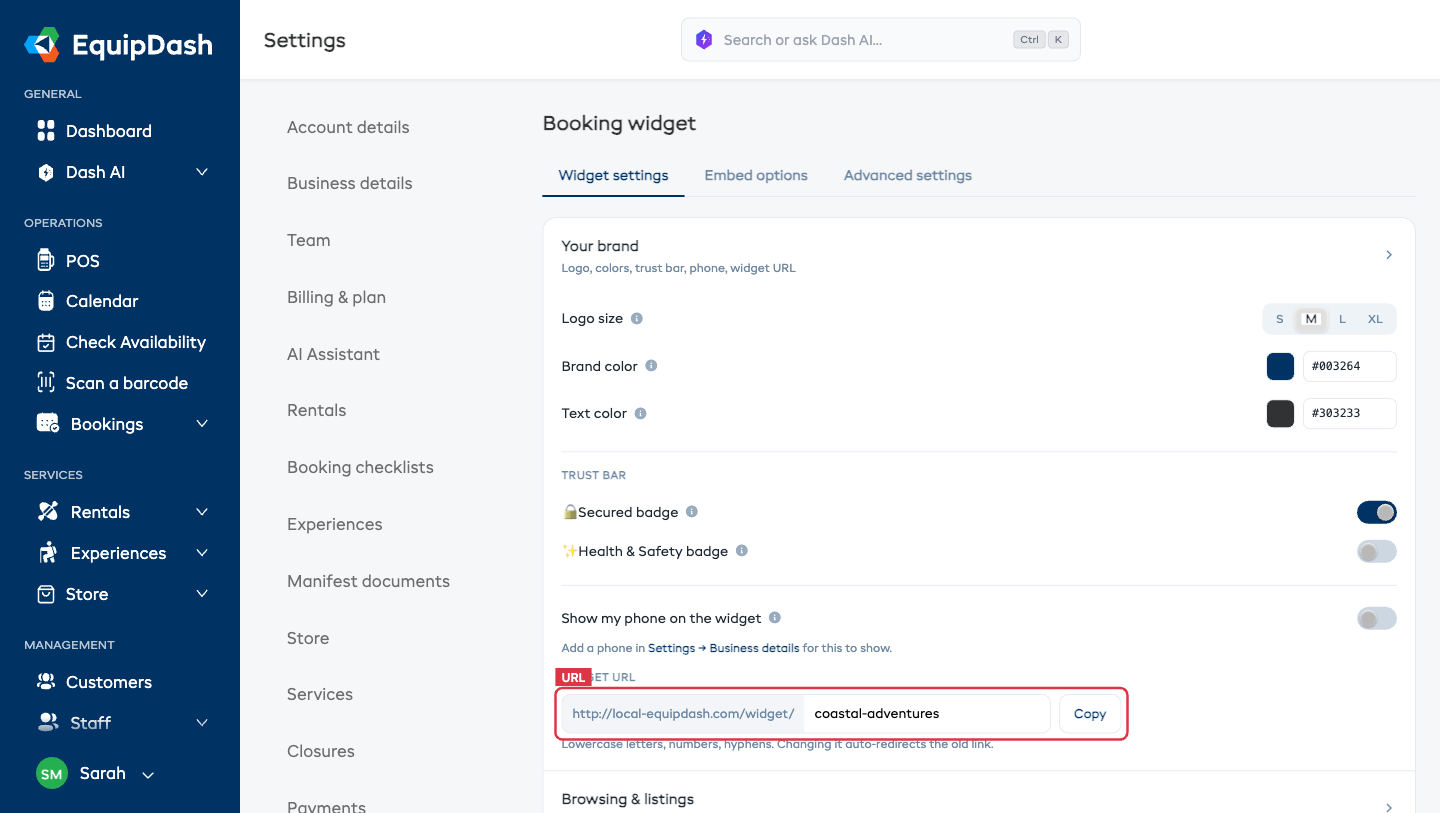1440x813 pixels.
Task: Expand the Rentals sidebar chevron
Action: tap(202, 512)
